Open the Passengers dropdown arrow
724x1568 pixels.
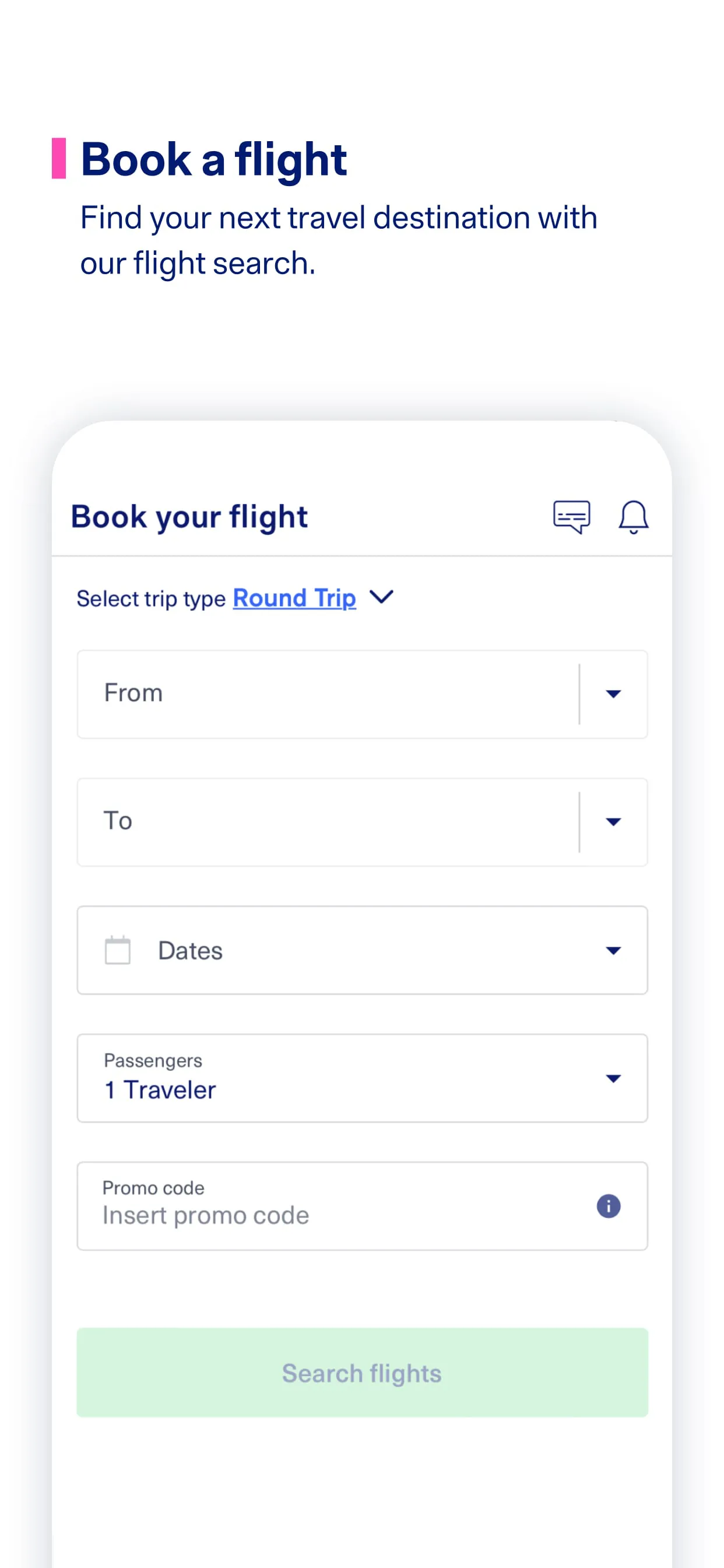point(614,1078)
